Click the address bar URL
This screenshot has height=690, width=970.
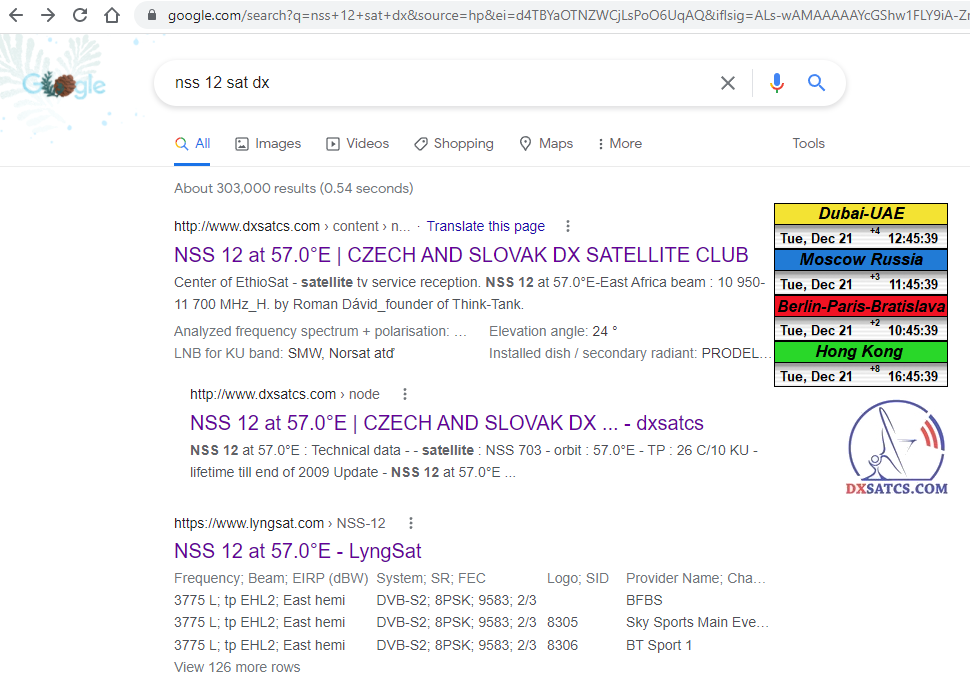pos(566,15)
